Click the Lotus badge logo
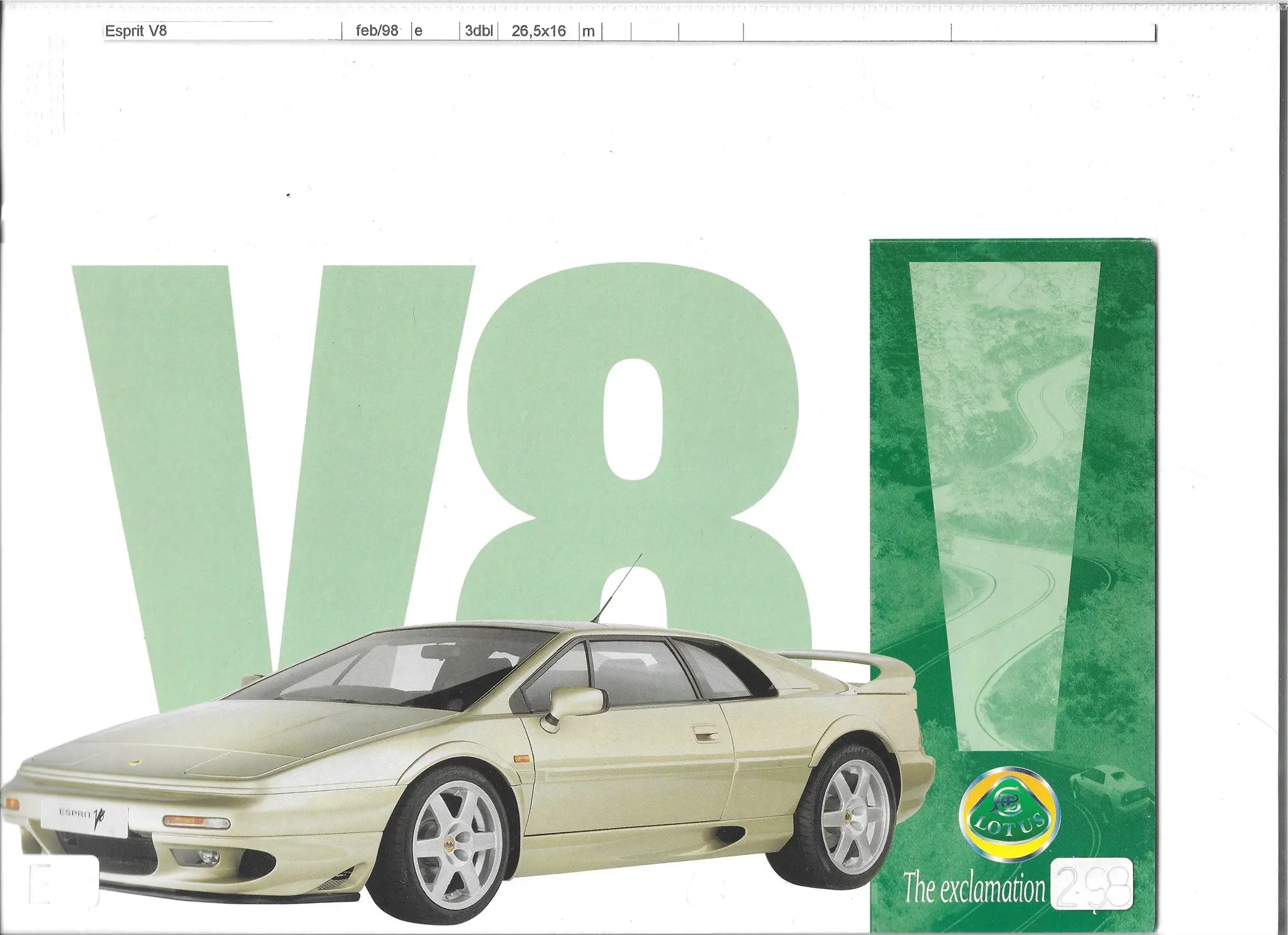1288x935 pixels. point(1009,813)
